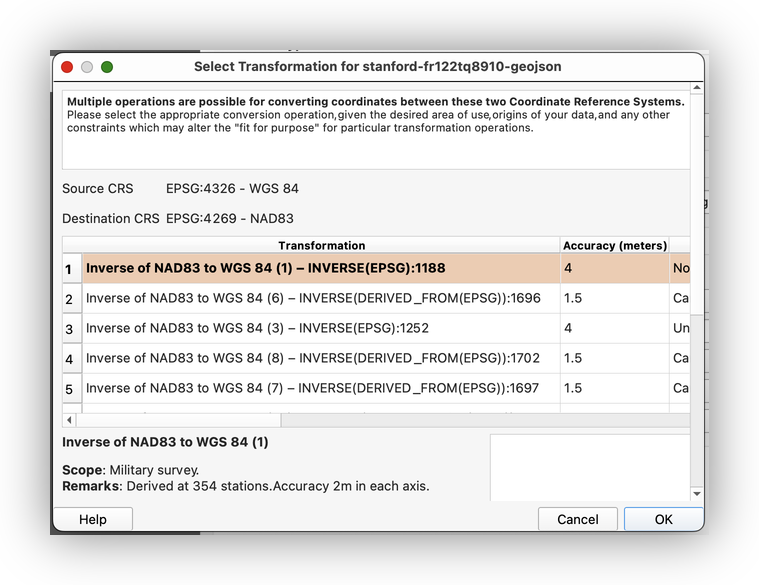Minimize the transformation dialog window
This screenshot has width=759, height=585.
(87, 67)
